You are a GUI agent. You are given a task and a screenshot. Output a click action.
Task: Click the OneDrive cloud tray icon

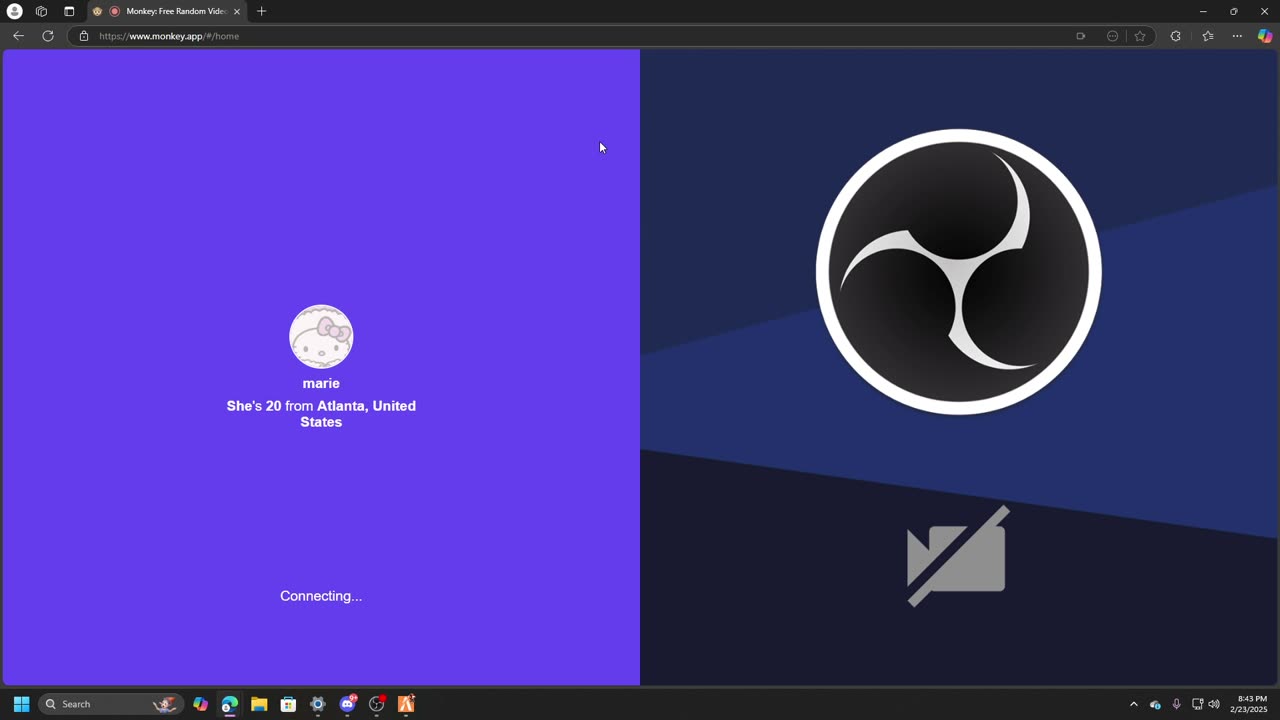click(x=1155, y=704)
